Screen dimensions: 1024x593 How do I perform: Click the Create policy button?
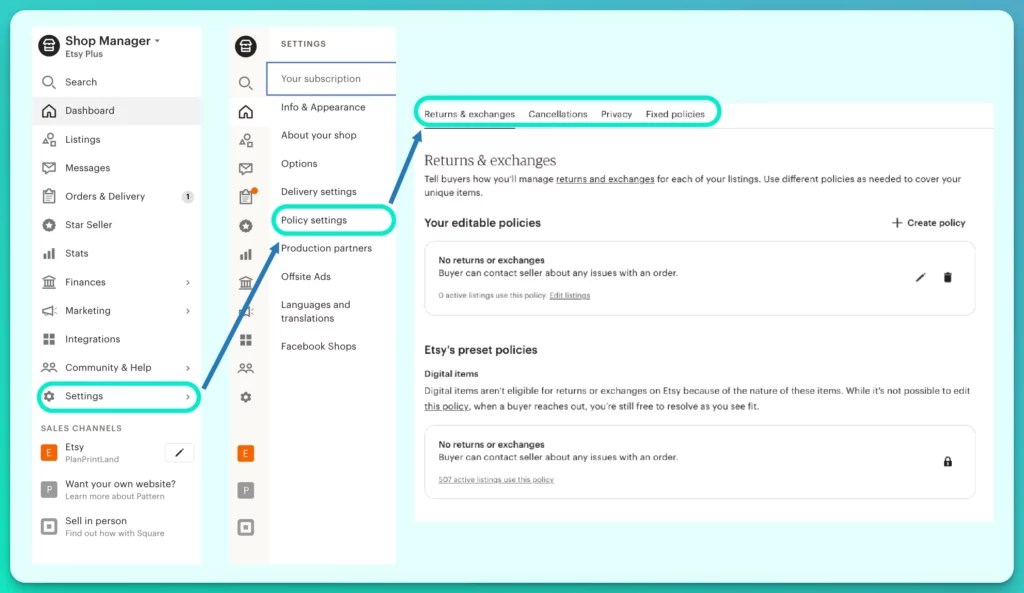click(x=927, y=223)
